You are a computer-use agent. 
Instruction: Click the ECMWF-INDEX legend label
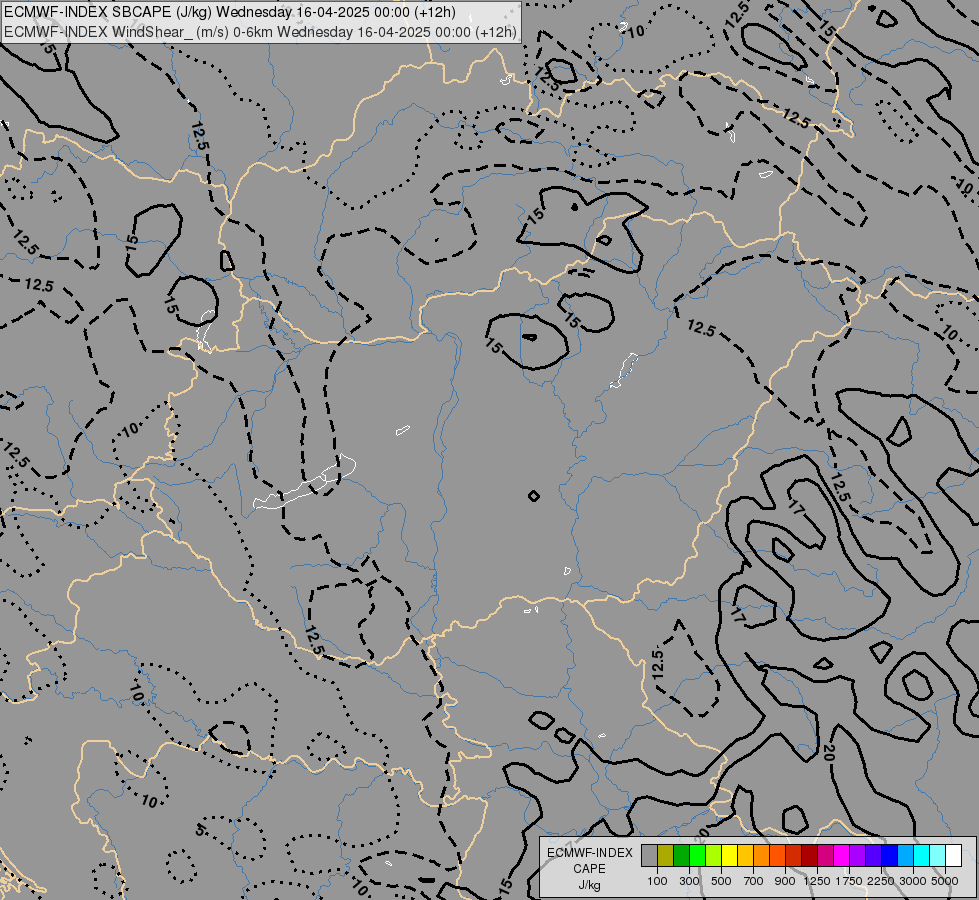point(589,853)
